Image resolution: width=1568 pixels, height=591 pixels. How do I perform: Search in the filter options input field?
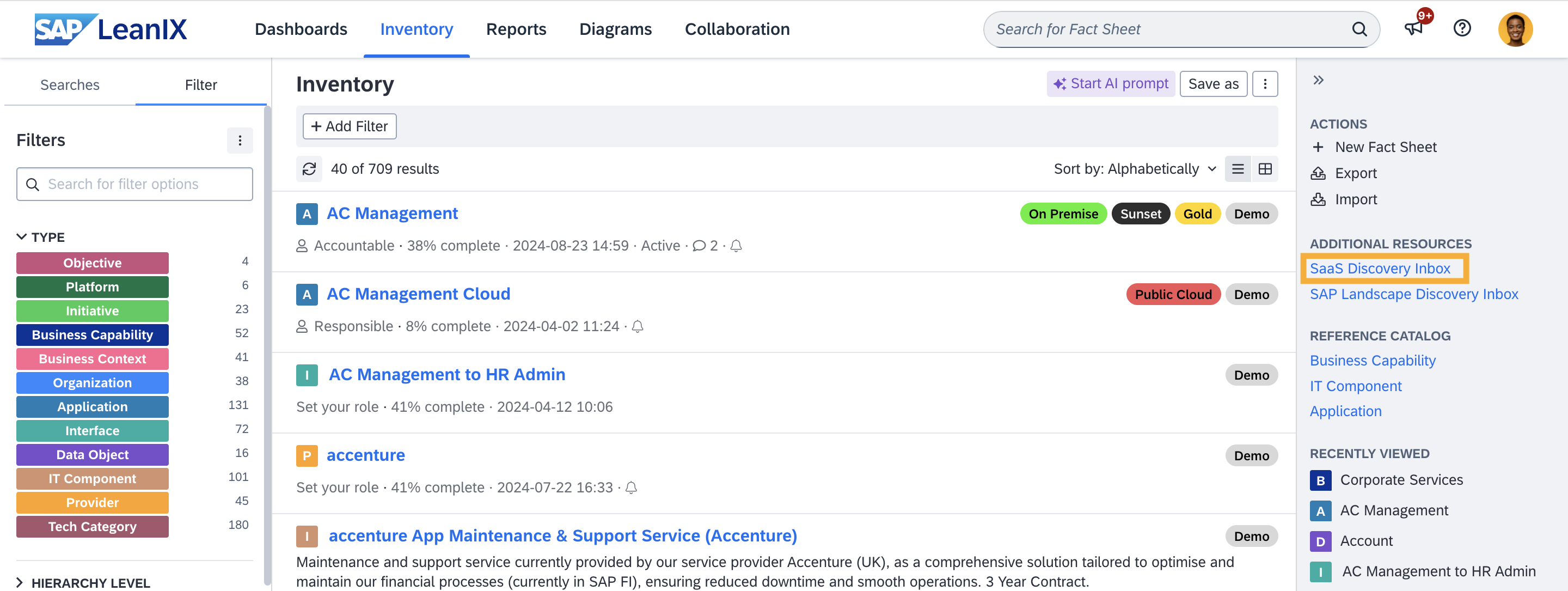click(135, 184)
